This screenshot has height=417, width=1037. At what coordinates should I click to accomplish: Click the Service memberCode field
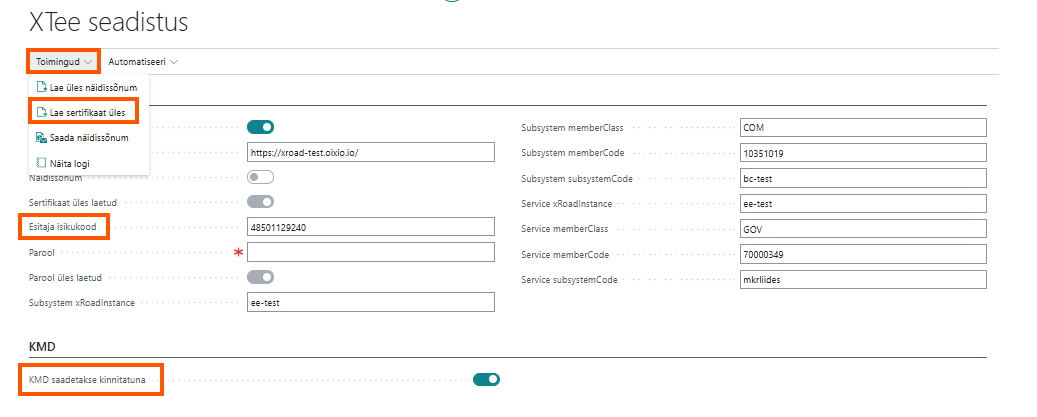(x=863, y=254)
